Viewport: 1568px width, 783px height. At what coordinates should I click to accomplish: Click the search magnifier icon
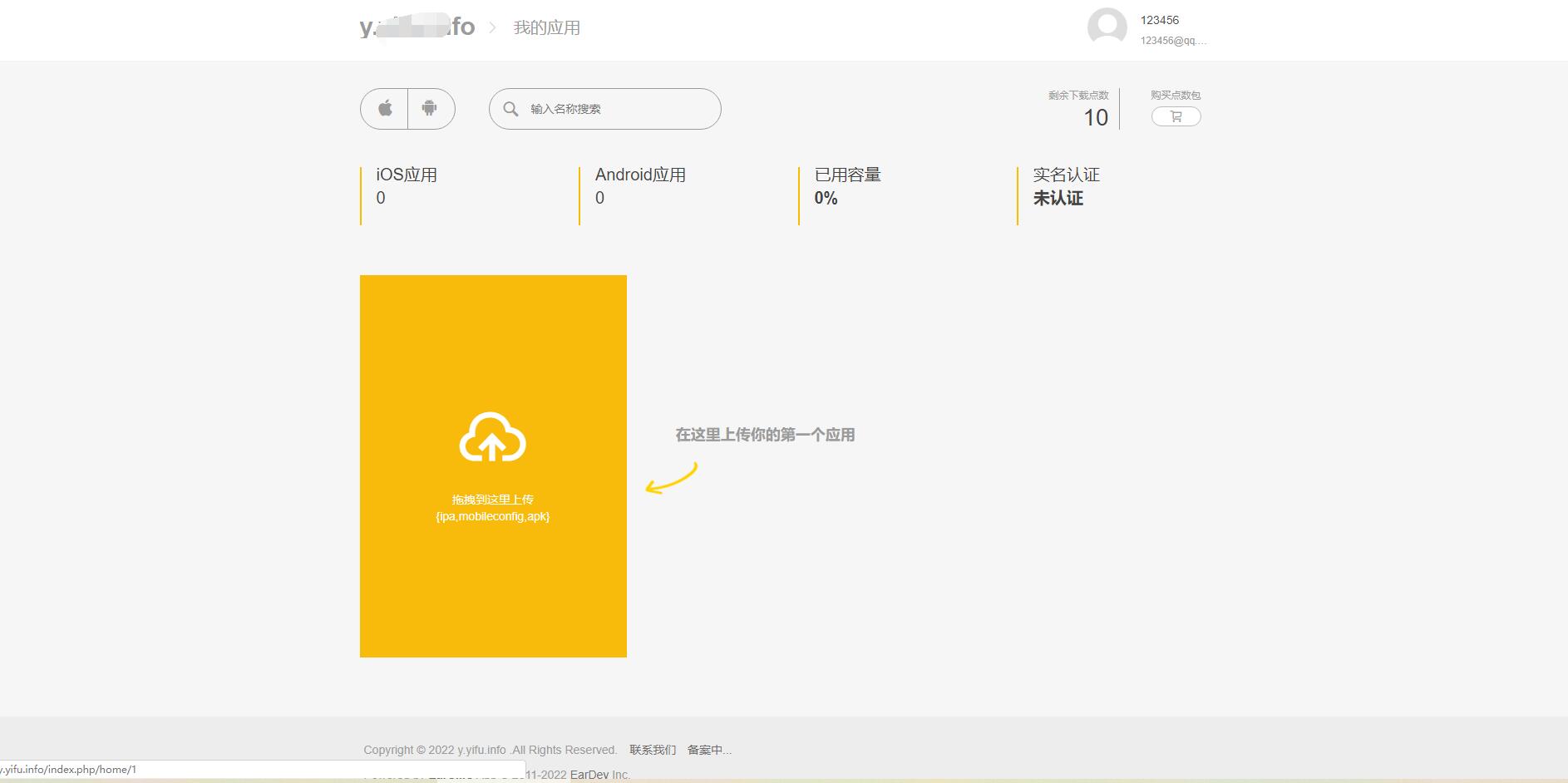(511, 108)
